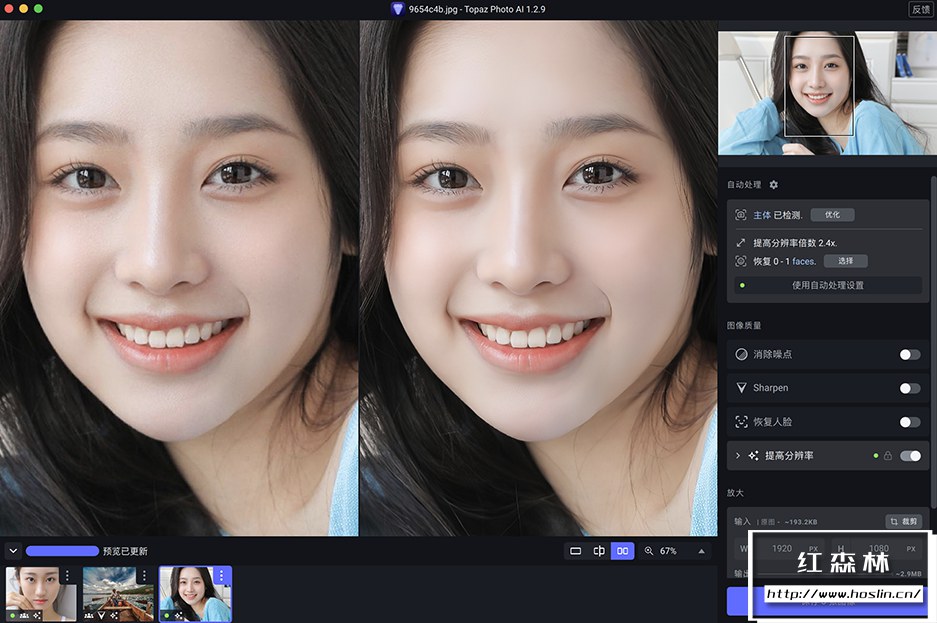Enable the Sharpen toggle
This screenshot has height=623, width=937.
click(910, 388)
